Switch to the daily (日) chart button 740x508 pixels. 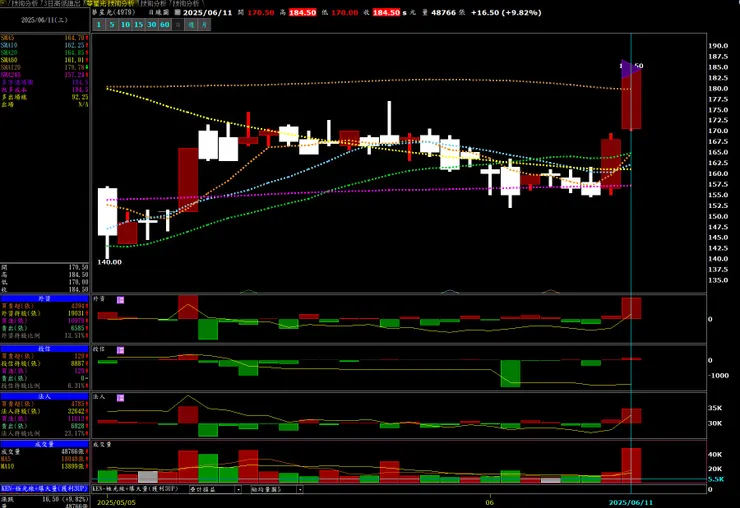178,25
